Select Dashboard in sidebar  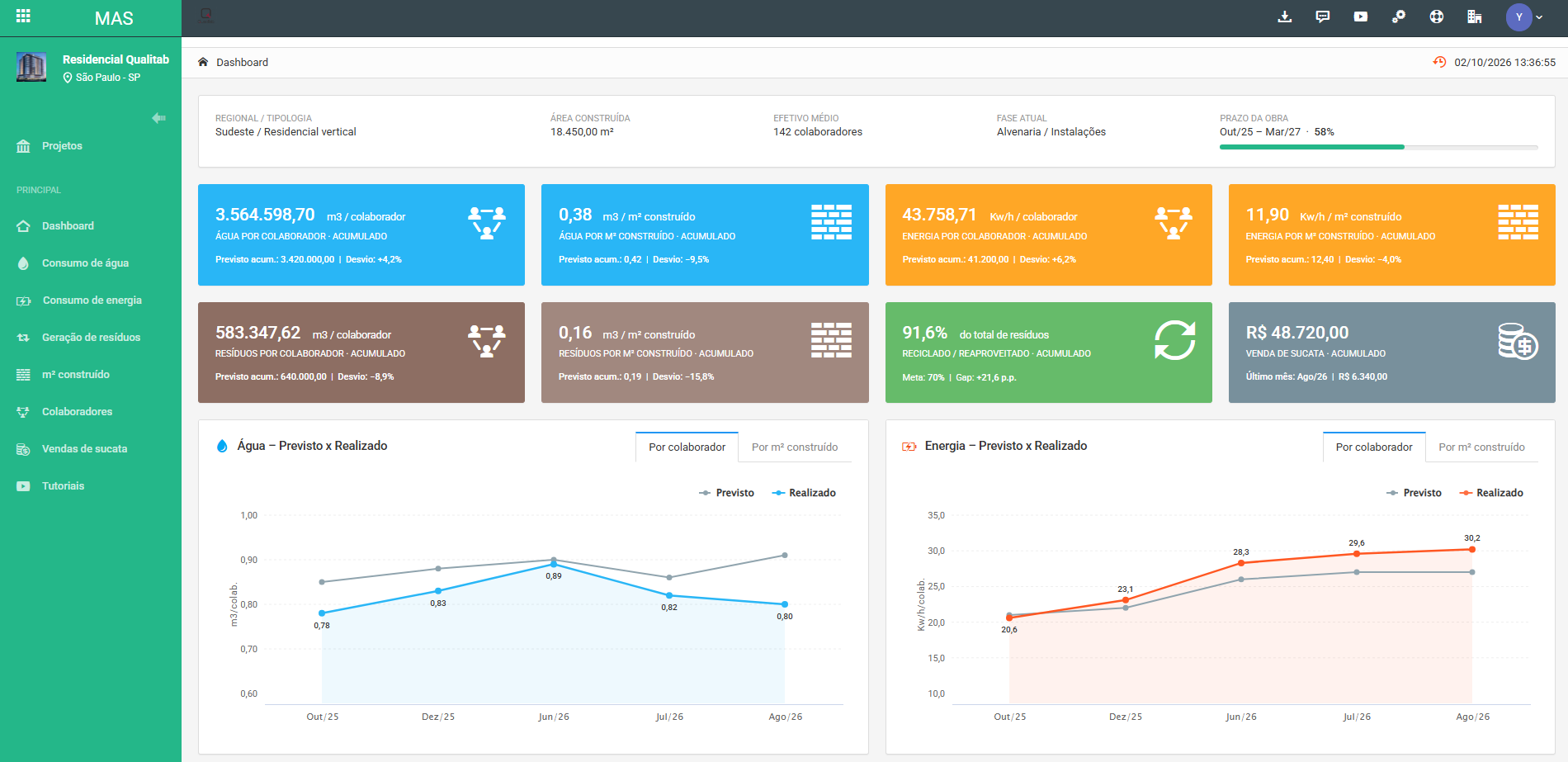click(x=91, y=226)
